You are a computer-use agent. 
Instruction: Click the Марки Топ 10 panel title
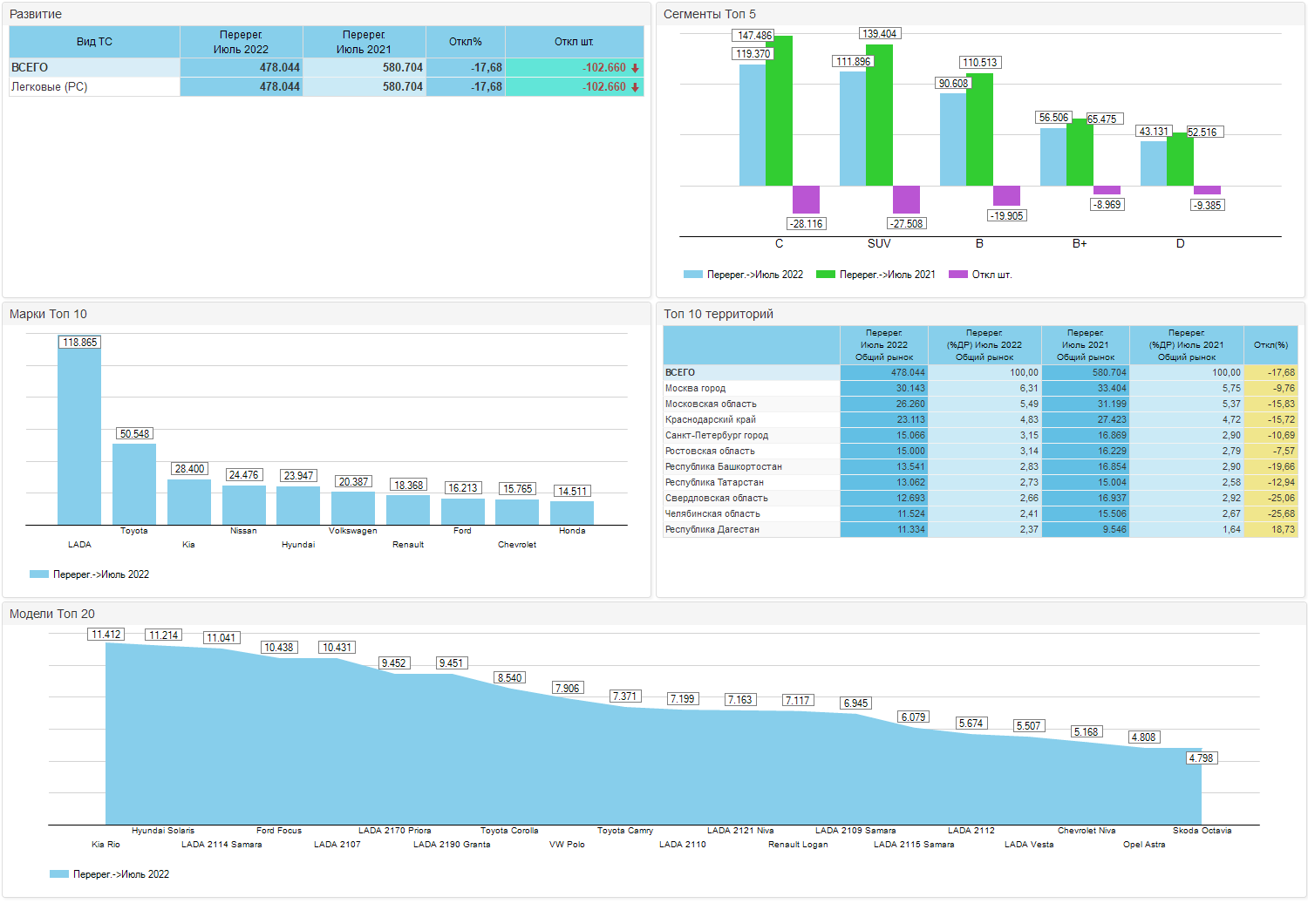click(x=48, y=314)
